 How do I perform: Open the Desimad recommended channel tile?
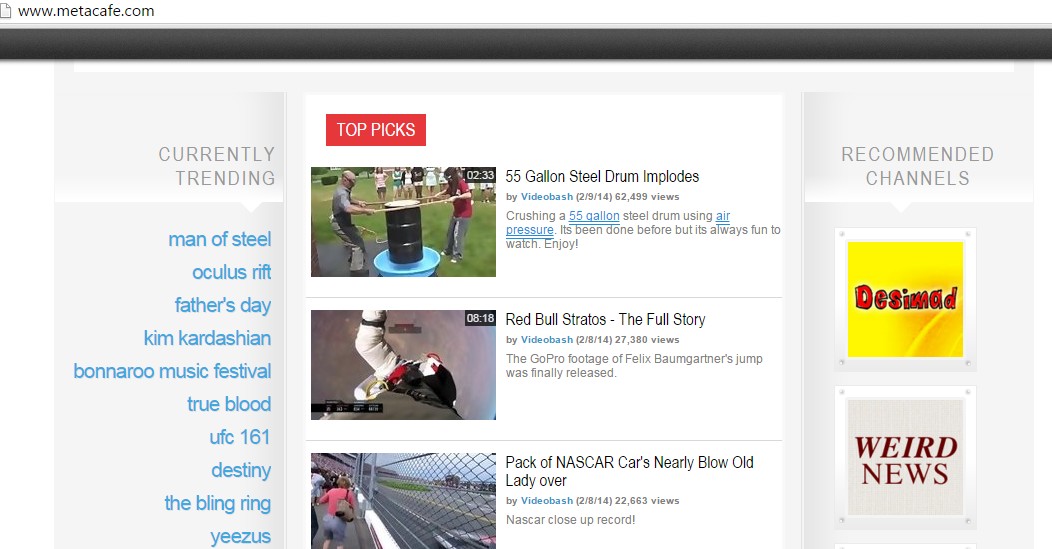coord(905,299)
